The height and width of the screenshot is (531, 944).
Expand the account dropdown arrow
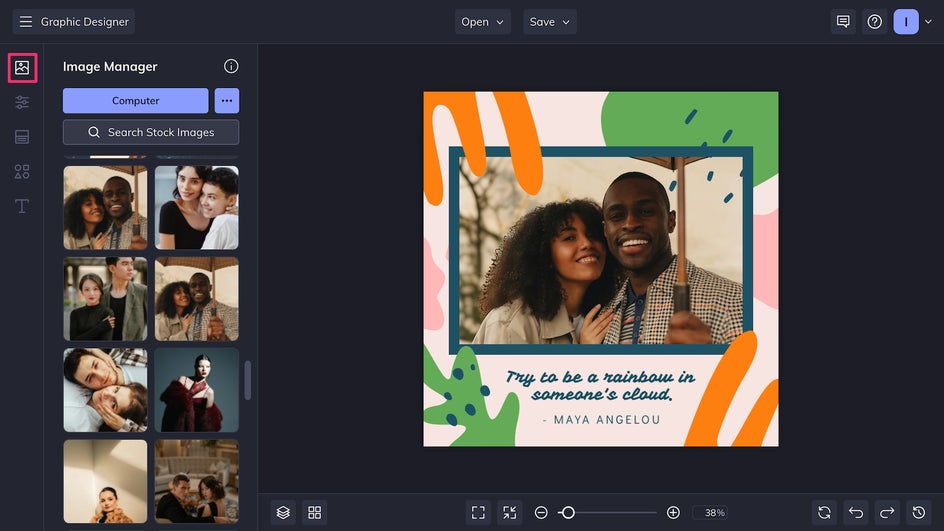(928, 22)
